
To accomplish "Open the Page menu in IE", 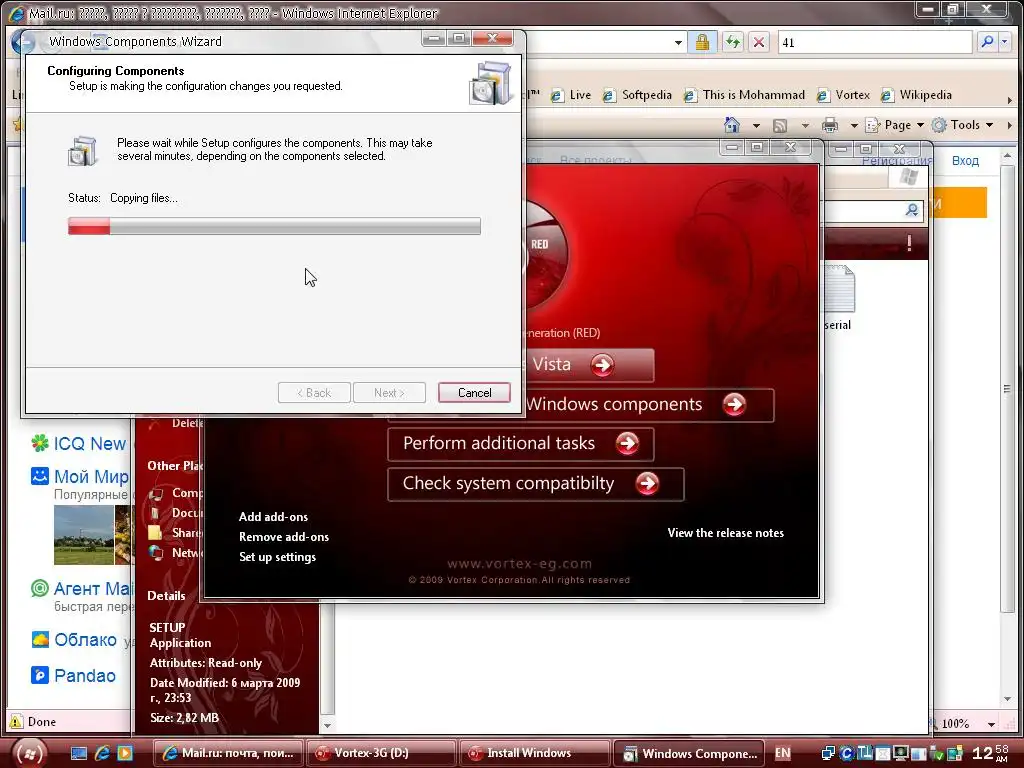I will [895, 125].
